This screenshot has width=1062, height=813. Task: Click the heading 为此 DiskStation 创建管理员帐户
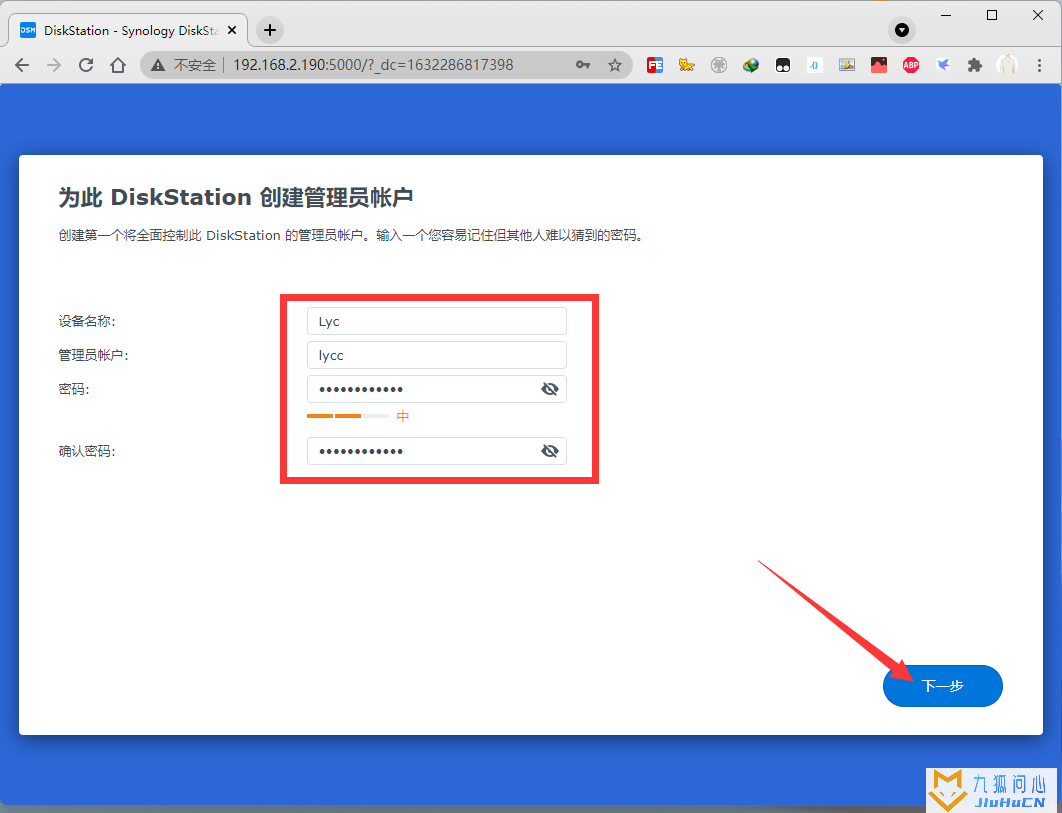click(x=236, y=197)
